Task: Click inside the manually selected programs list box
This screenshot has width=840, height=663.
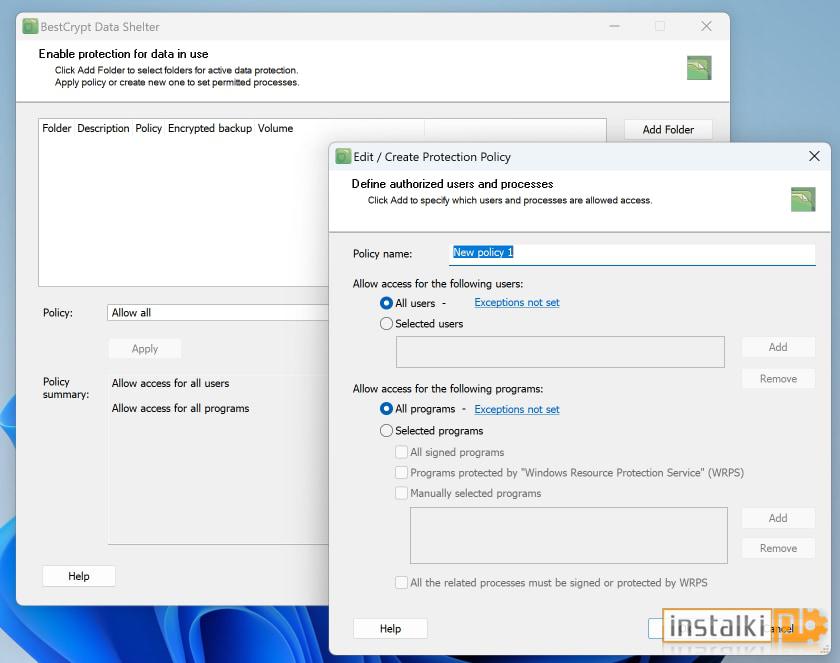Action: [x=569, y=536]
